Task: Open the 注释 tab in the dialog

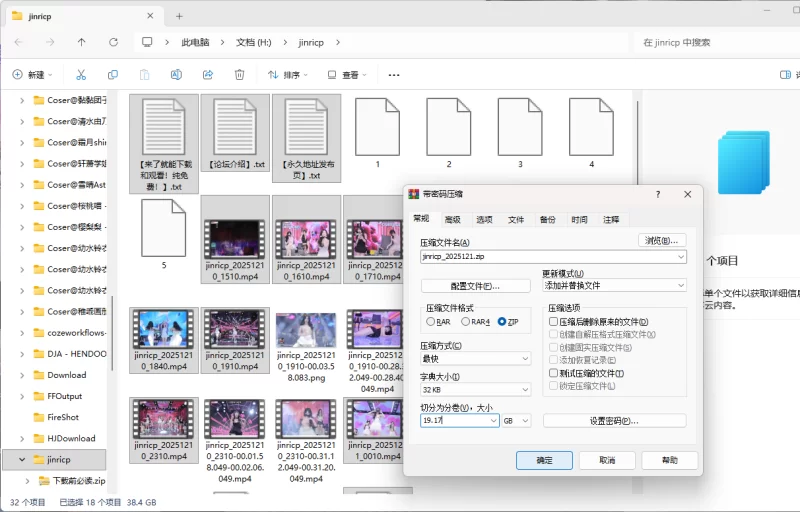Action: coord(610,220)
